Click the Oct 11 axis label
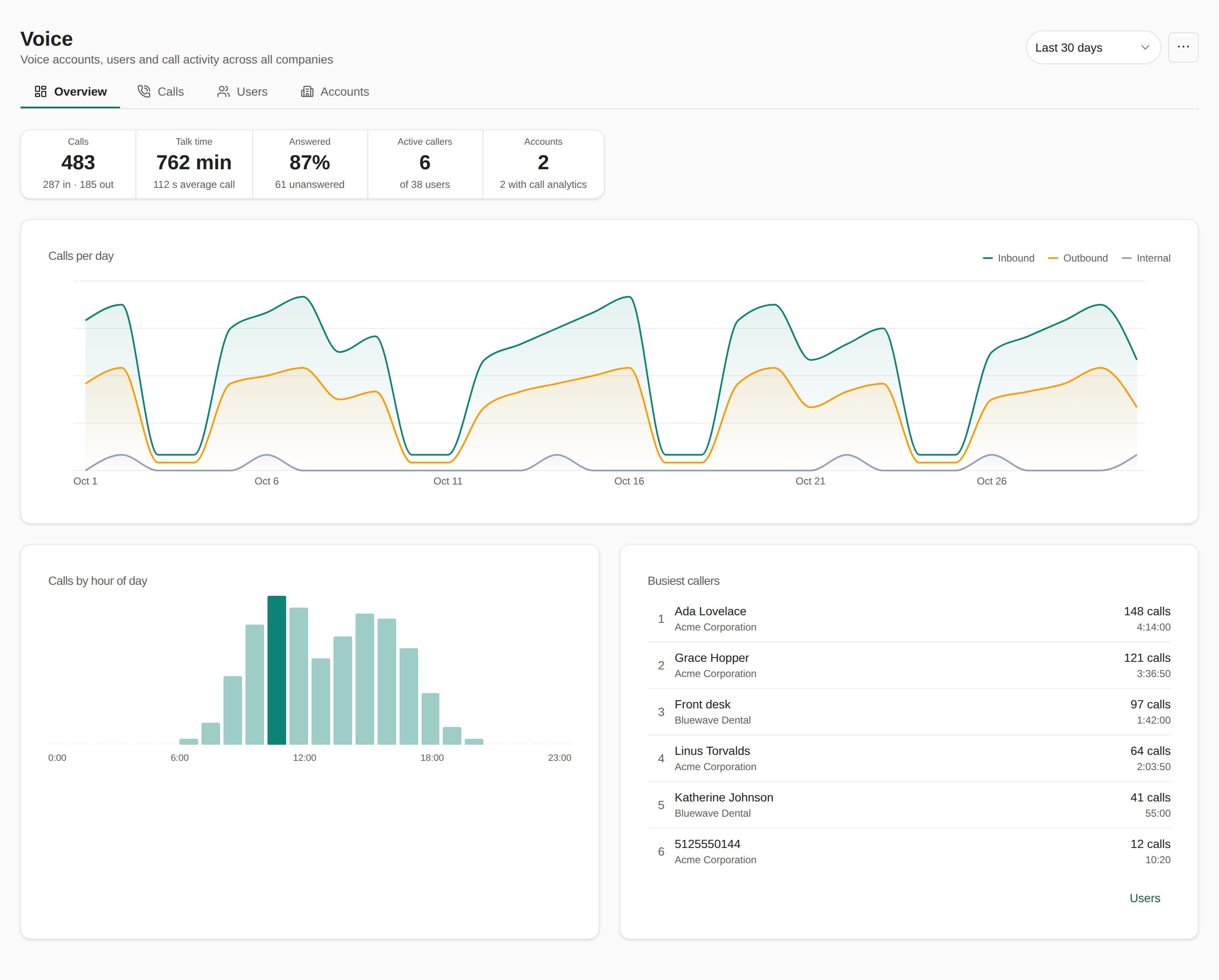Viewport: 1219px width, 980px height. click(x=448, y=481)
